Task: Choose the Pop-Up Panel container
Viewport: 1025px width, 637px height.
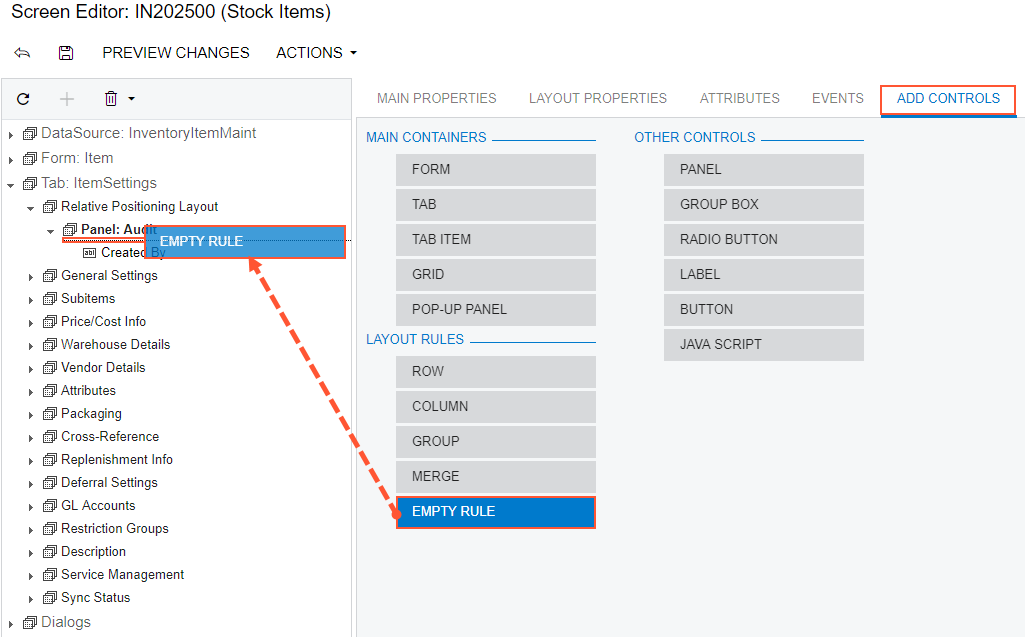Action: [x=495, y=309]
